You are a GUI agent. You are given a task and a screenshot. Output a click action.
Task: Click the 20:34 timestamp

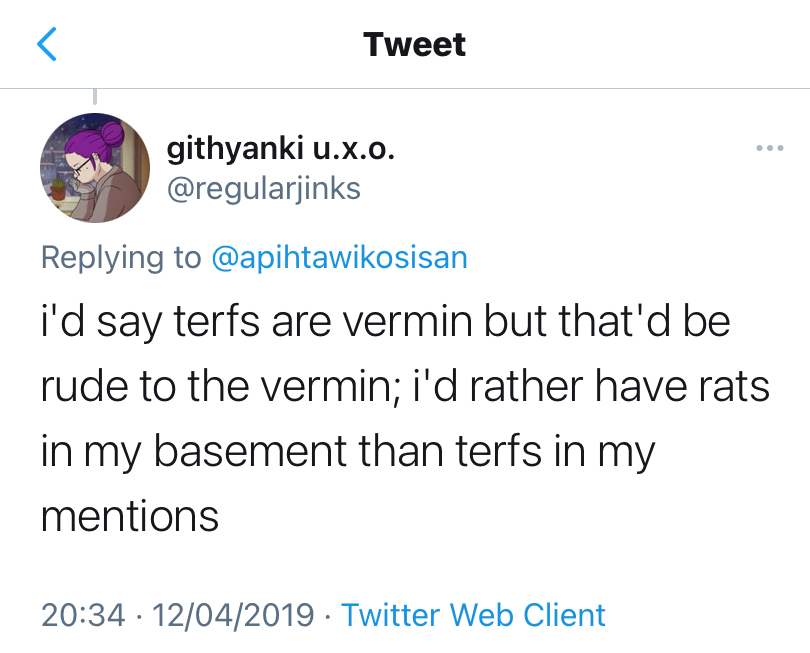click(83, 613)
